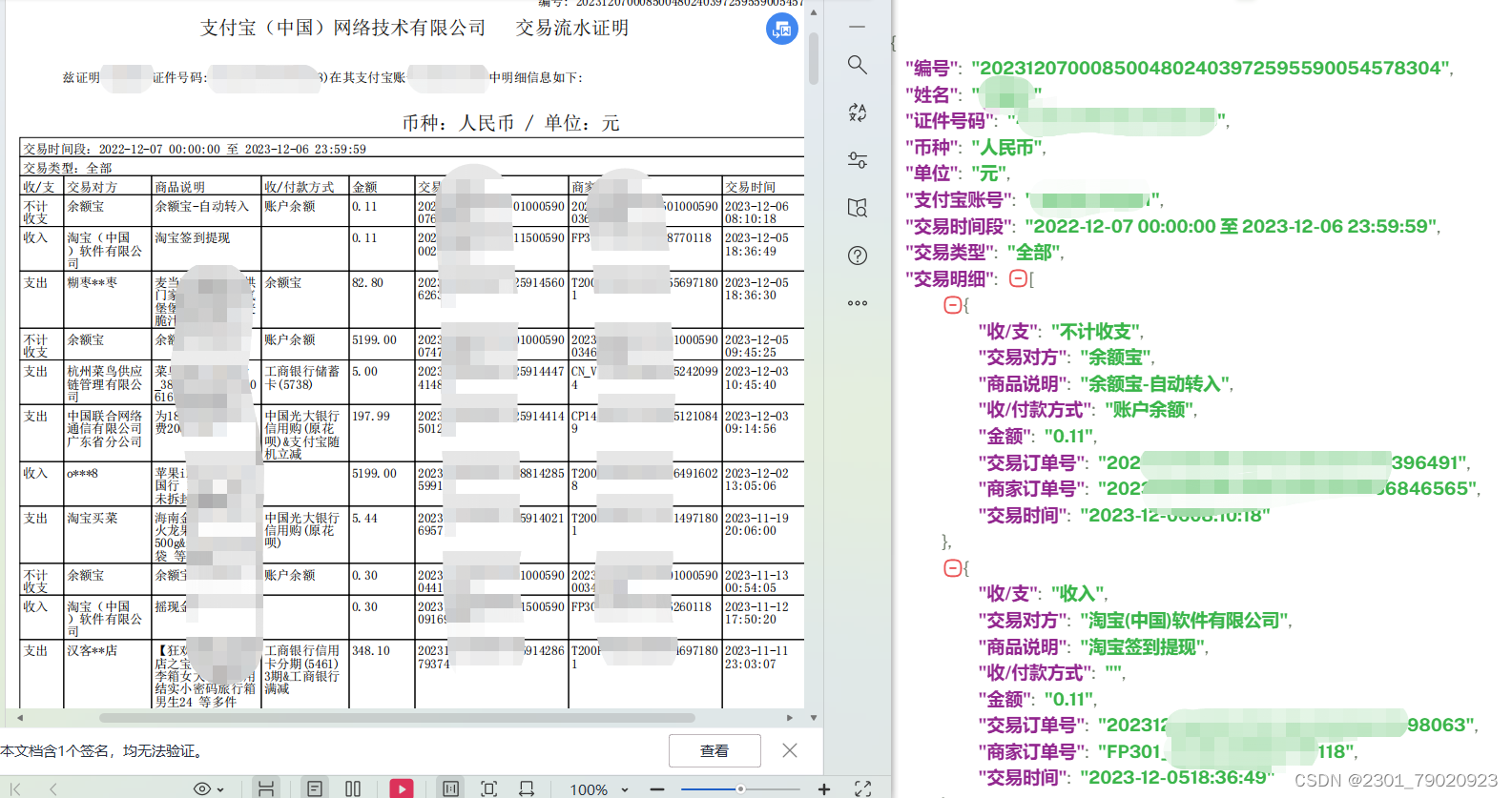The height and width of the screenshot is (798, 1512).
Task: Select the continuous scroll page mode icon
Action: pyautogui.click(x=266, y=788)
